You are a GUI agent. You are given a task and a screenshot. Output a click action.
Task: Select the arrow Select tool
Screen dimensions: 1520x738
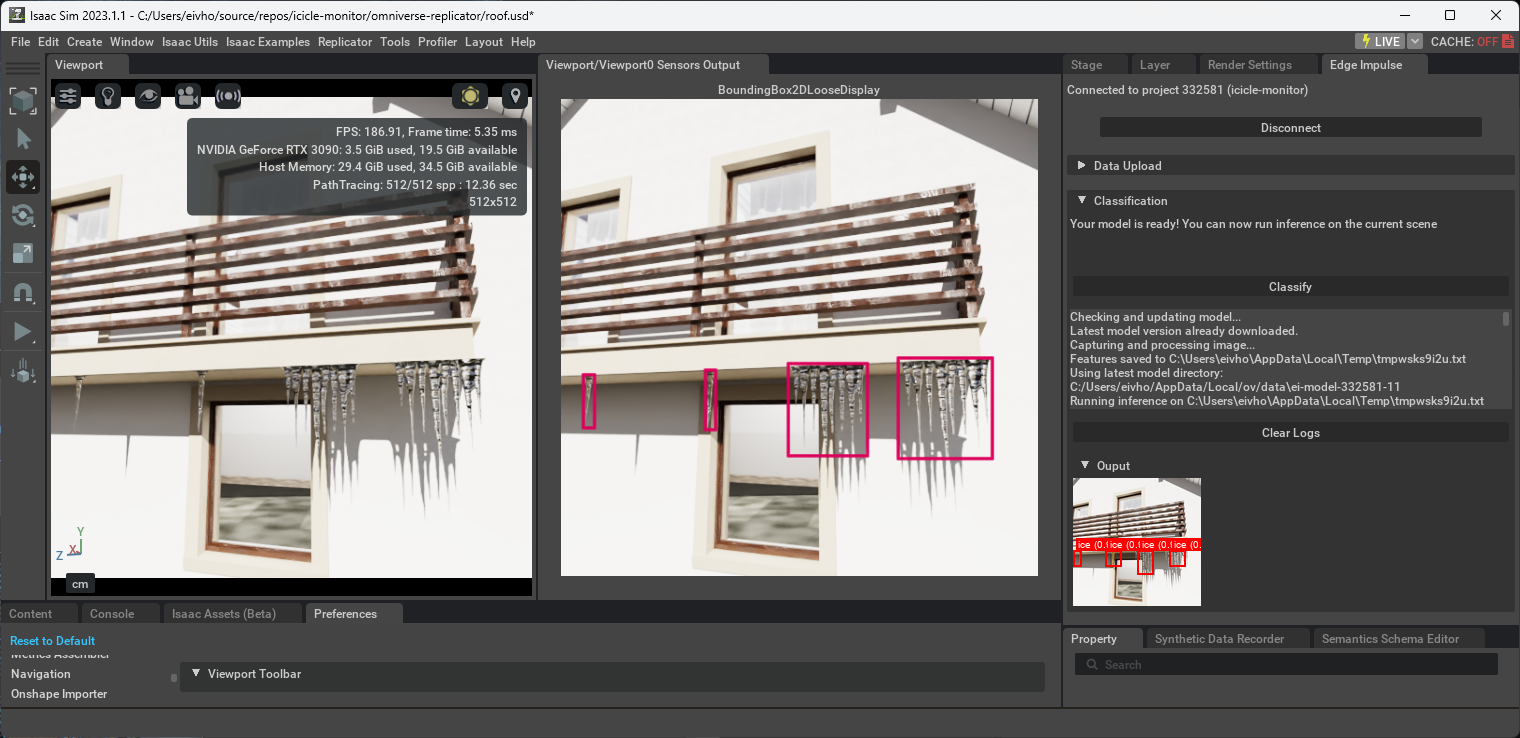point(23,139)
